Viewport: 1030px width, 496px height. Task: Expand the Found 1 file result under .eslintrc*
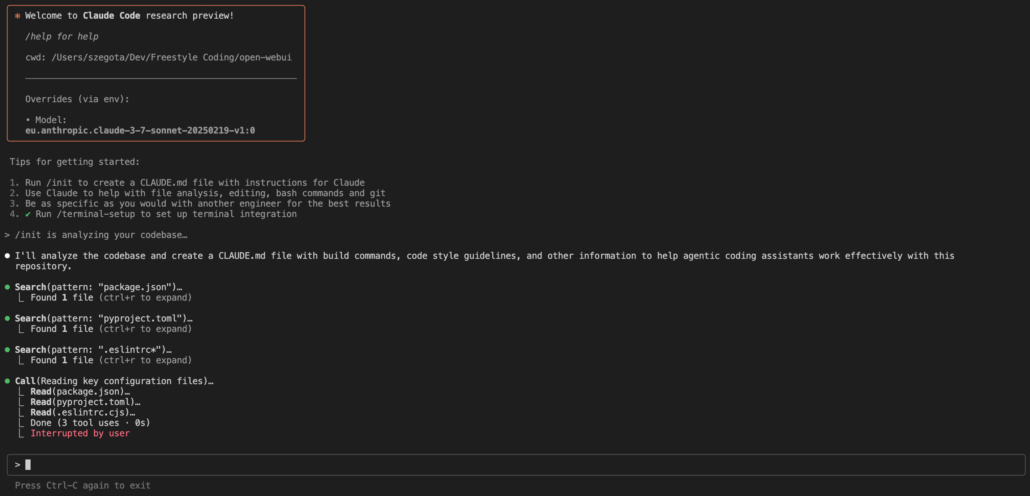pyautogui.click(x=110, y=360)
